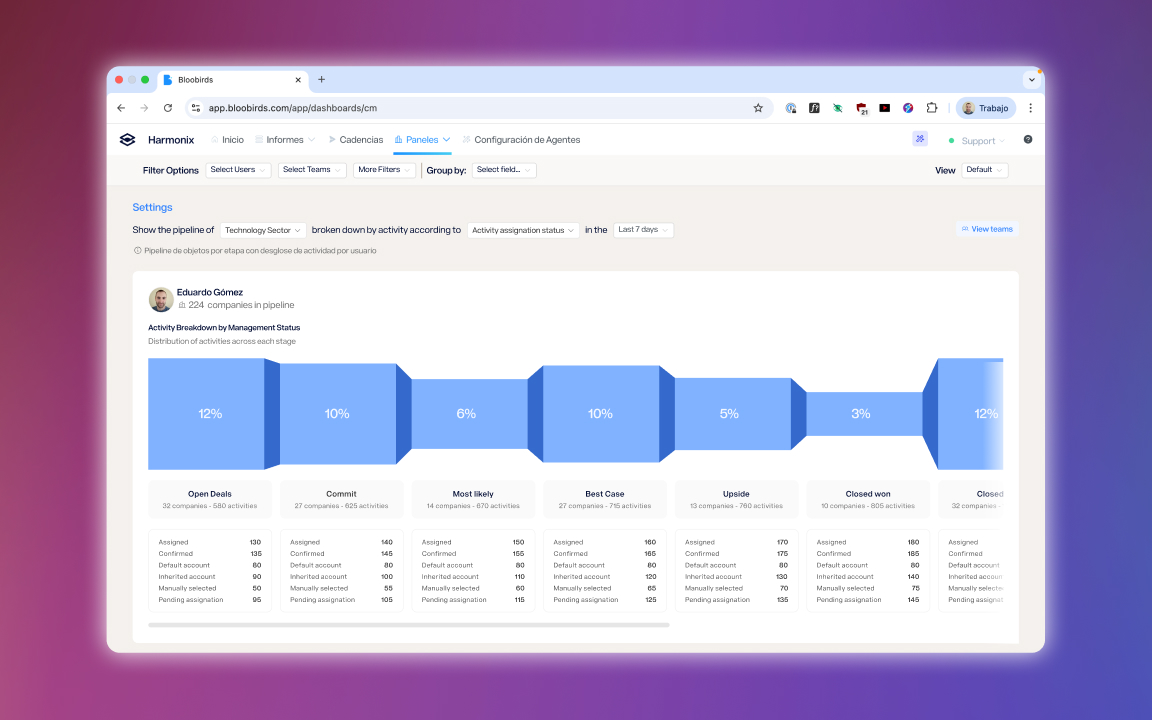This screenshot has height=720, width=1152.
Task: Expand the More Filters dropdown
Action: 384,170
